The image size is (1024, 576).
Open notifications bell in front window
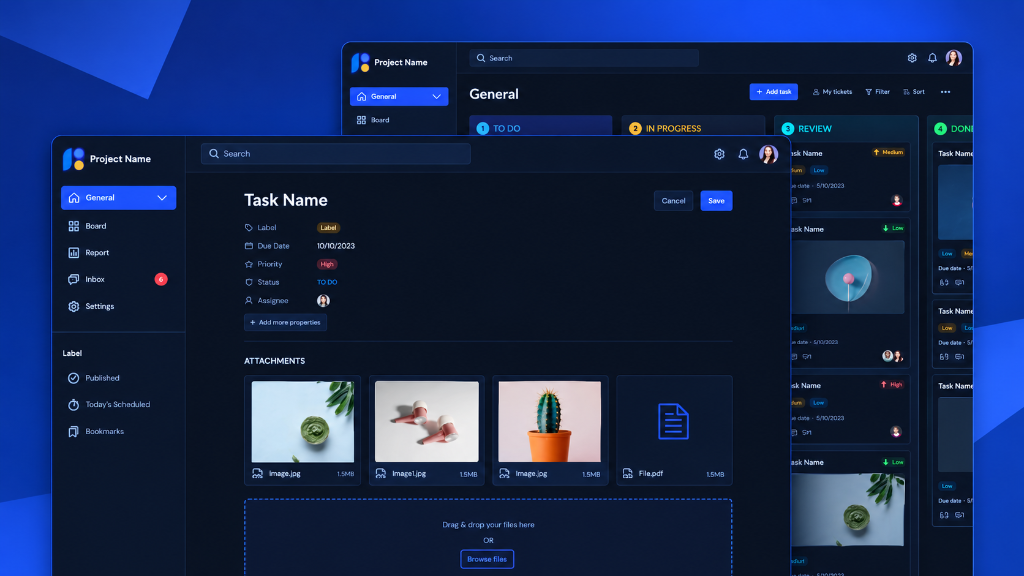tap(743, 154)
